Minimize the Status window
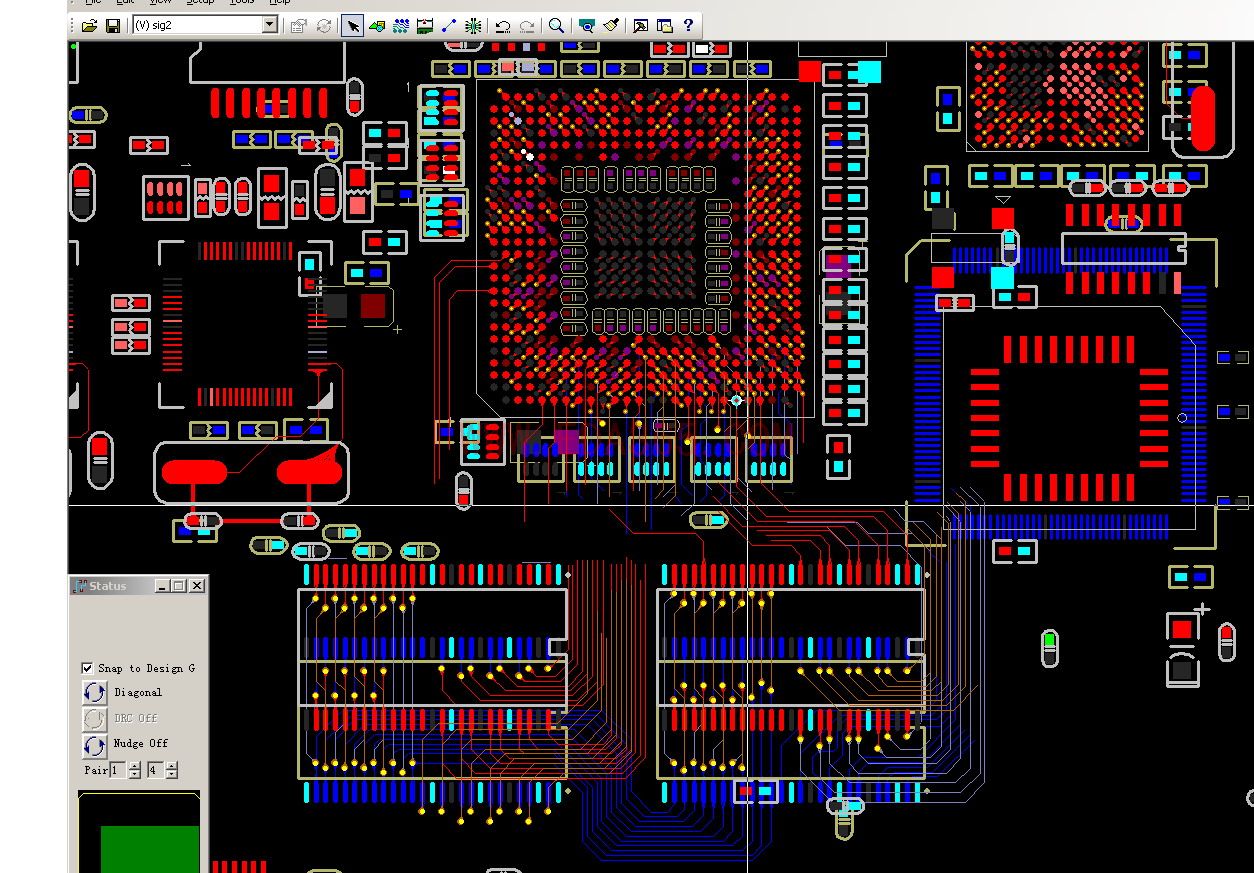This screenshot has width=1254, height=873. (163, 586)
